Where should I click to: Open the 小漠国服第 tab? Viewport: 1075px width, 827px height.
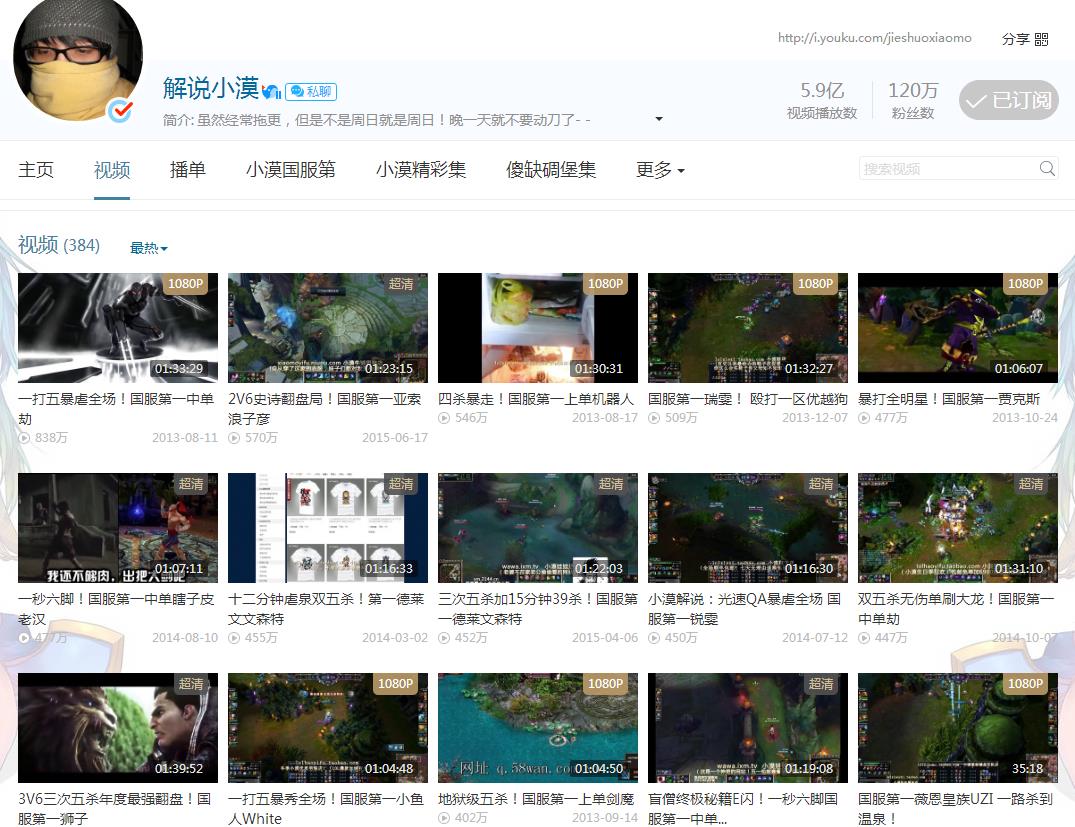click(x=291, y=170)
